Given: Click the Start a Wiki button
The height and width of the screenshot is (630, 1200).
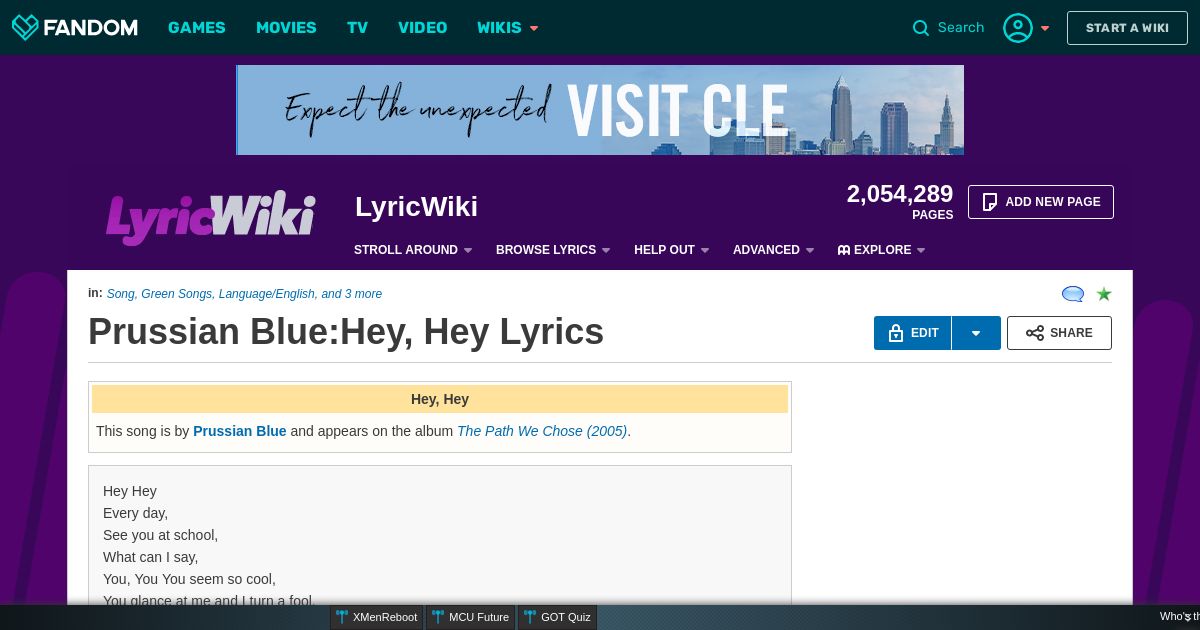Looking at the screenshot, I should pos(1127,28).
